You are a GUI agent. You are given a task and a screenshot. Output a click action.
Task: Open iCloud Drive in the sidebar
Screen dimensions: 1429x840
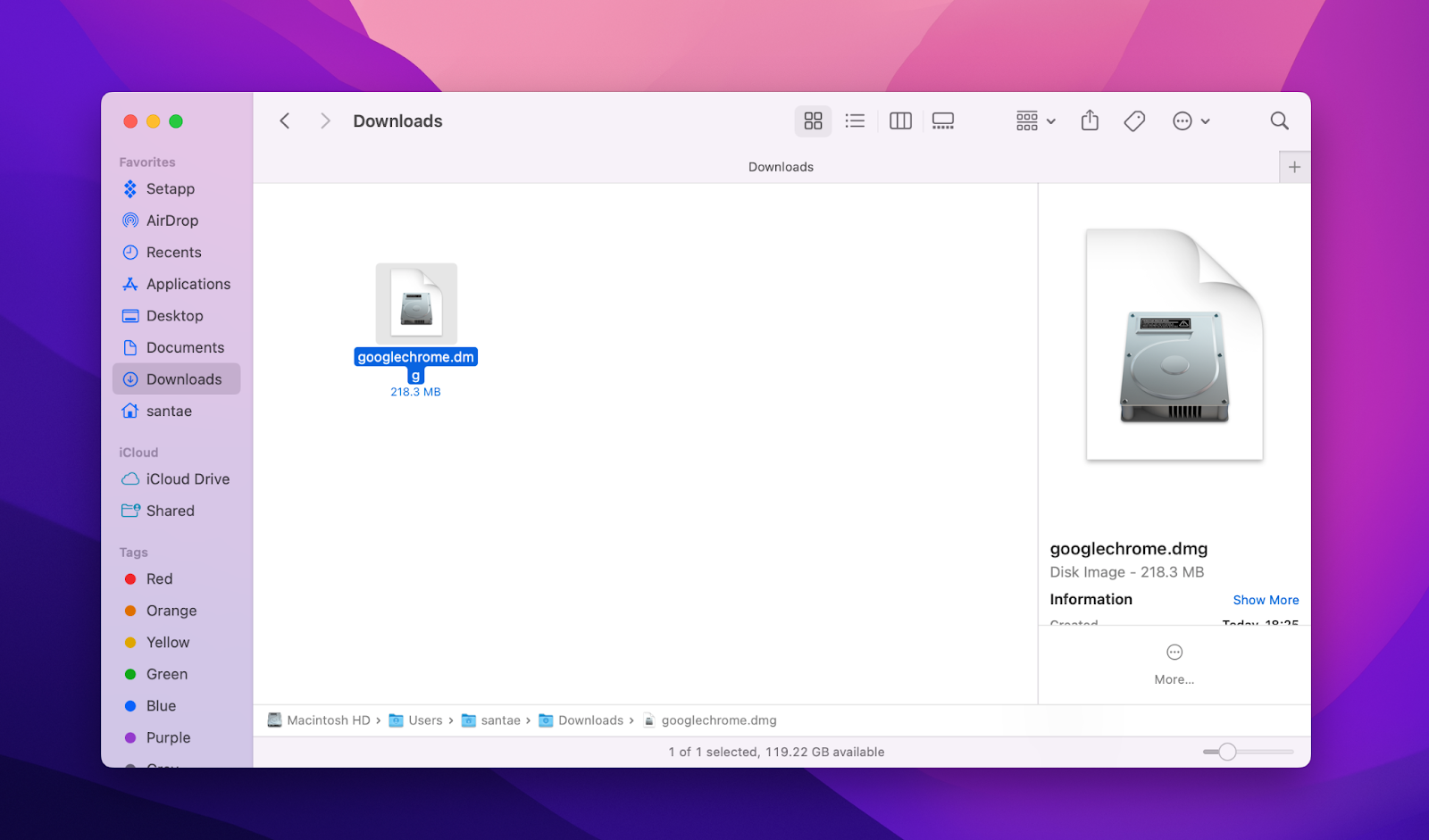pyautogui.click(x=177, y=479)
